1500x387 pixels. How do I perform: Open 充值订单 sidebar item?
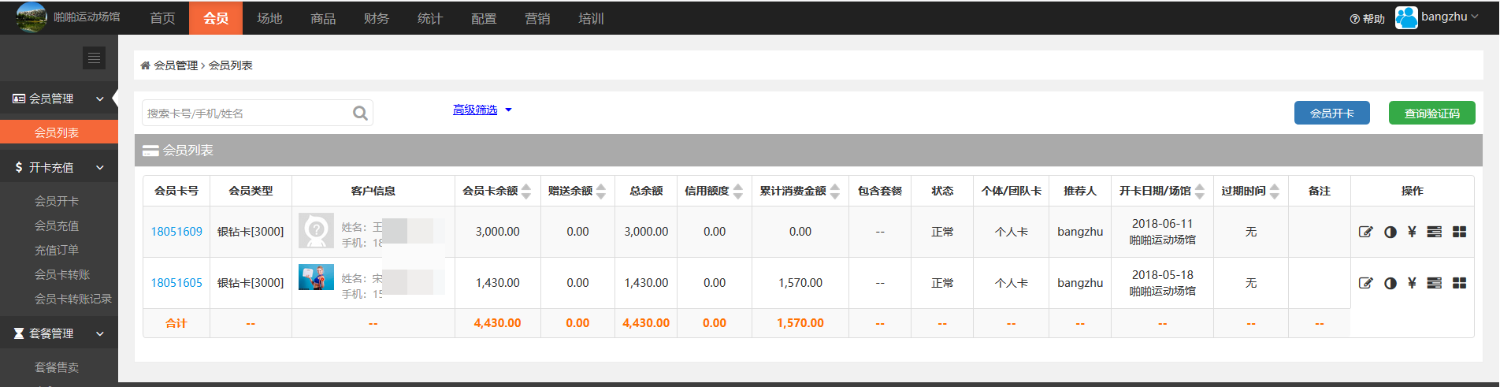click(x=56, y=249)
